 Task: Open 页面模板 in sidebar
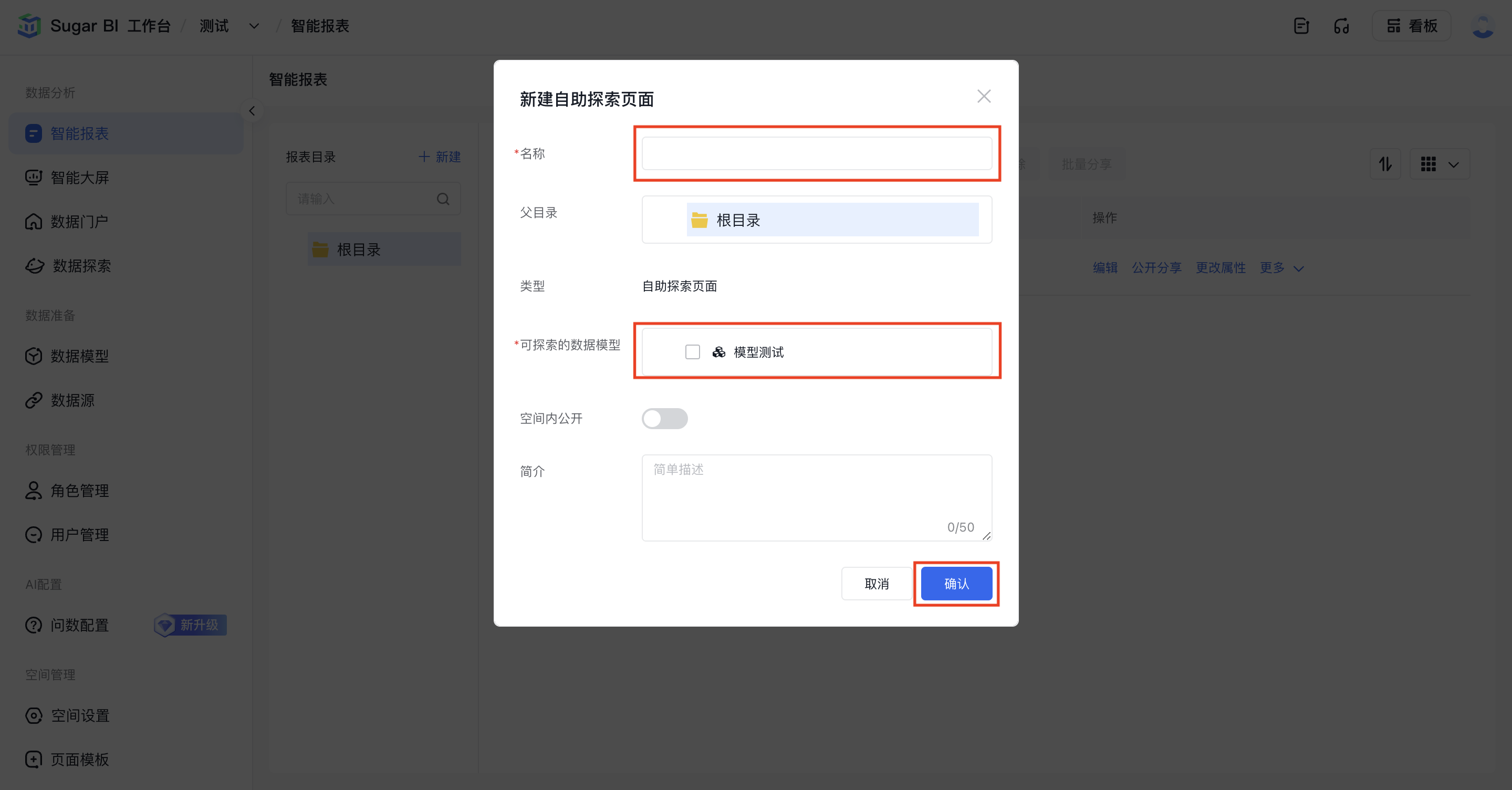point(126,760)
